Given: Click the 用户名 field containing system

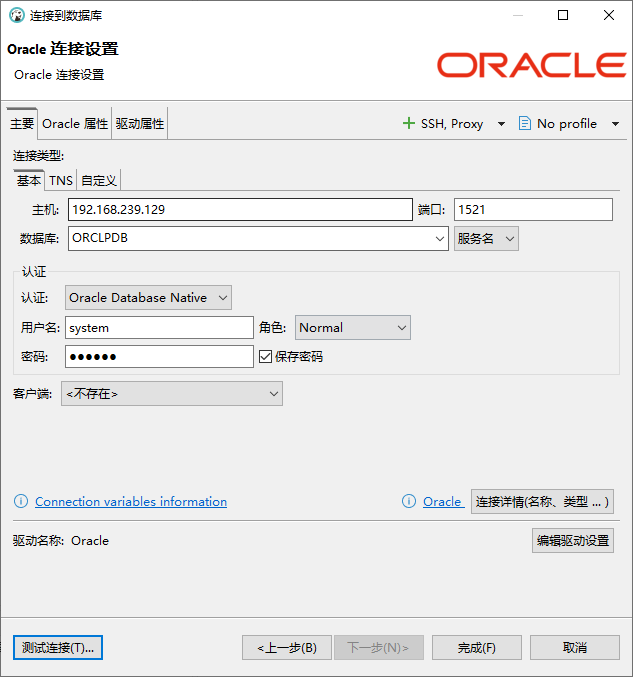Looking at the screenshot, I should (159, 328).
